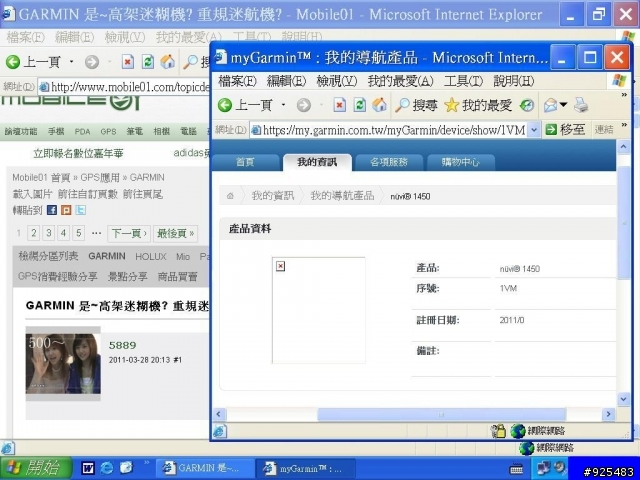Image resolution: width=640 pixels, height=480 pixels.
Task: Open 編輯(E) menu in myGarmin window
Action: (x=286, y=81)
